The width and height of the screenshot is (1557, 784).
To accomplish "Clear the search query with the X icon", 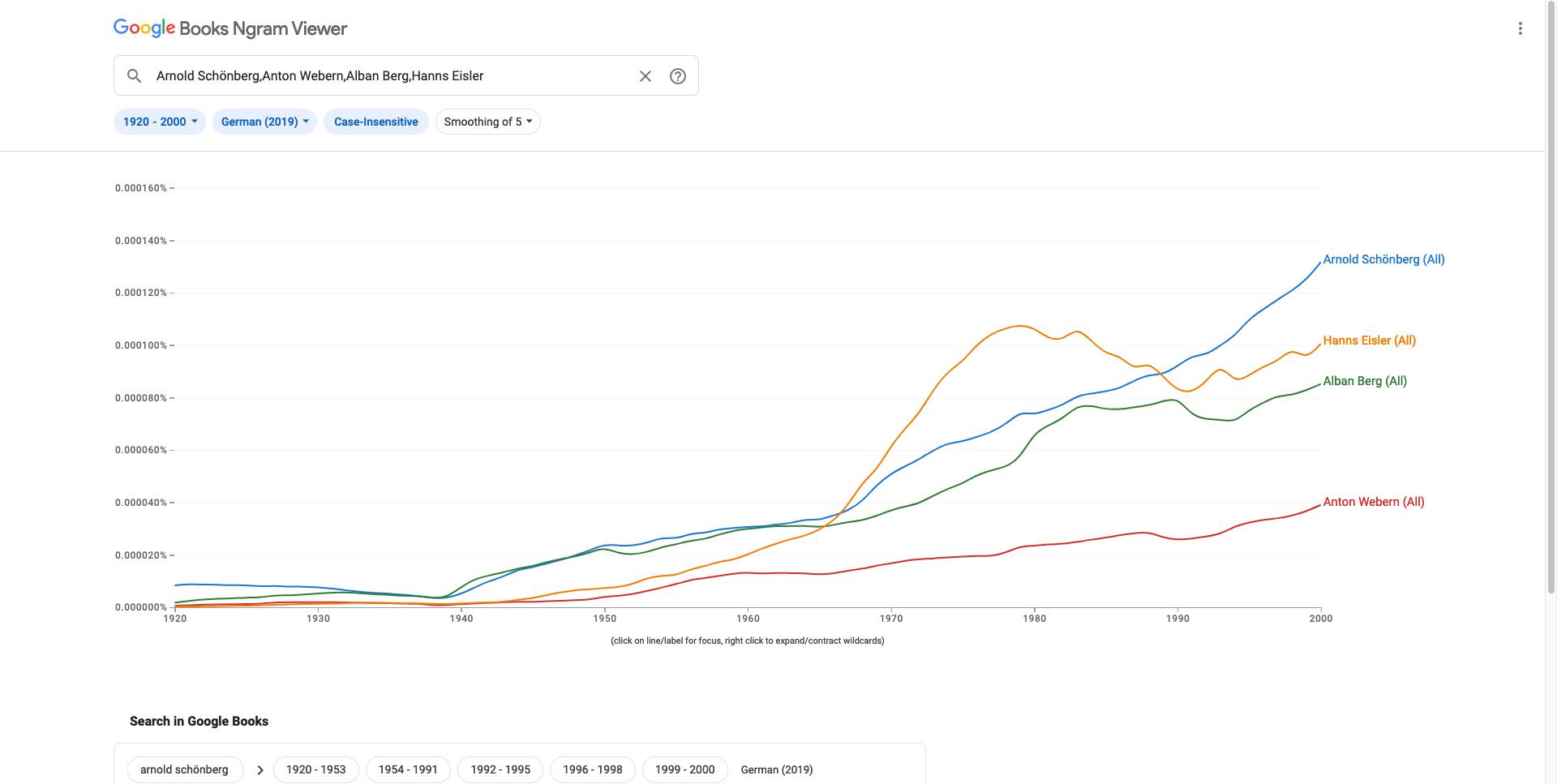I will click(646, 76).
